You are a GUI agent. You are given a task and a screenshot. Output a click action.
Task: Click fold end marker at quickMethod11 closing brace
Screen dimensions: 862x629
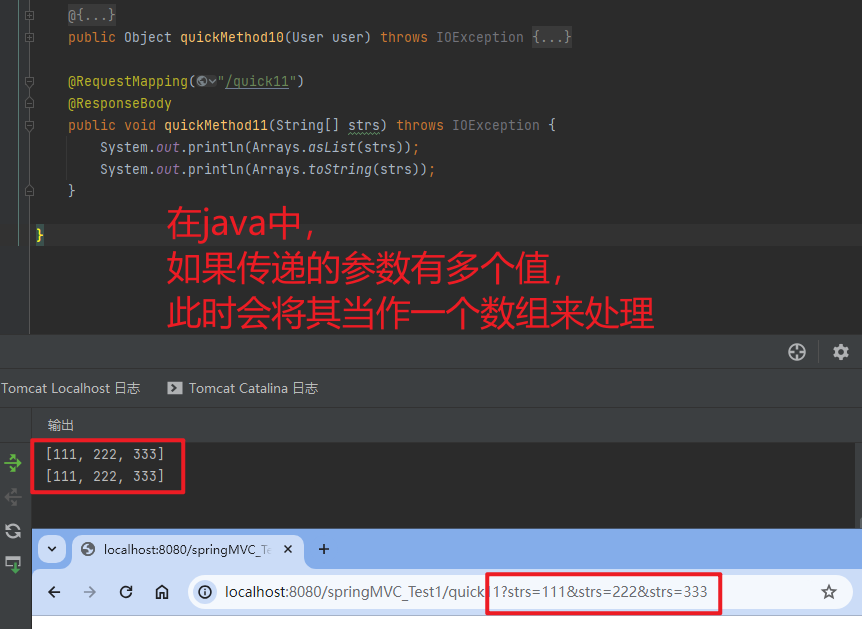[x=30, y=191]
